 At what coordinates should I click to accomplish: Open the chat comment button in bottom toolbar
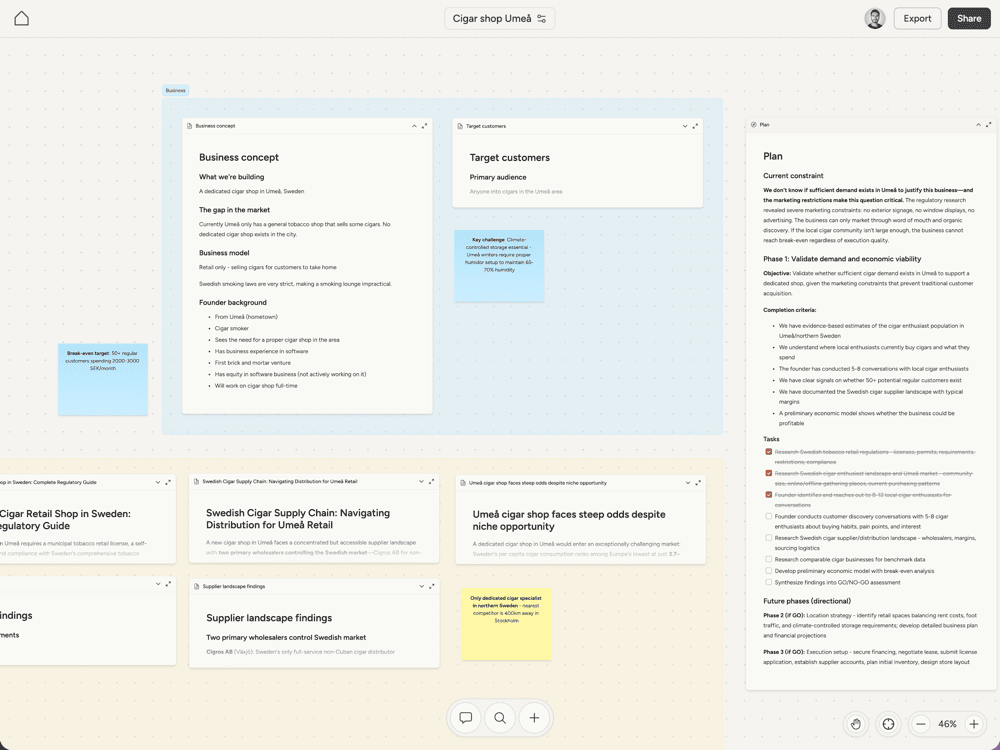(466, 718)
